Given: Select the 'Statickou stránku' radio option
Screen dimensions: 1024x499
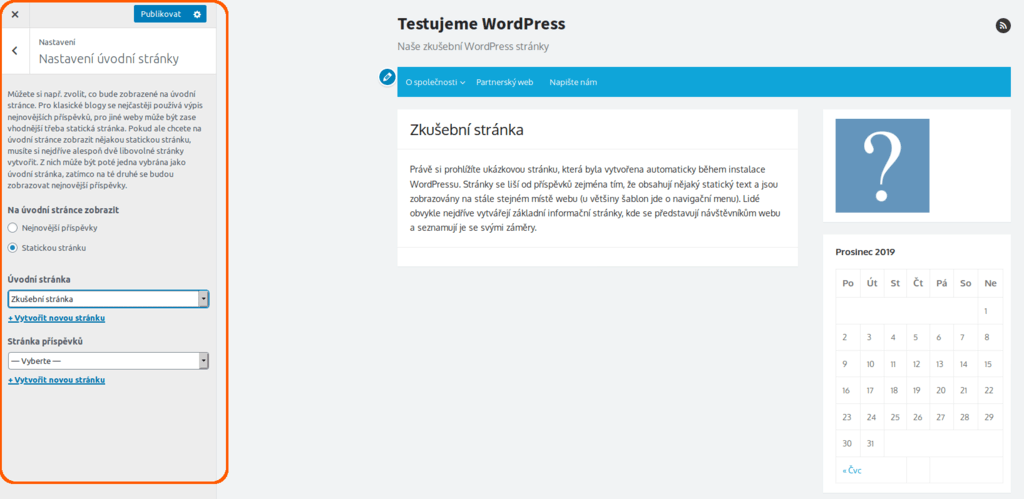Looking at the screenshot, I should click(13, 247).
